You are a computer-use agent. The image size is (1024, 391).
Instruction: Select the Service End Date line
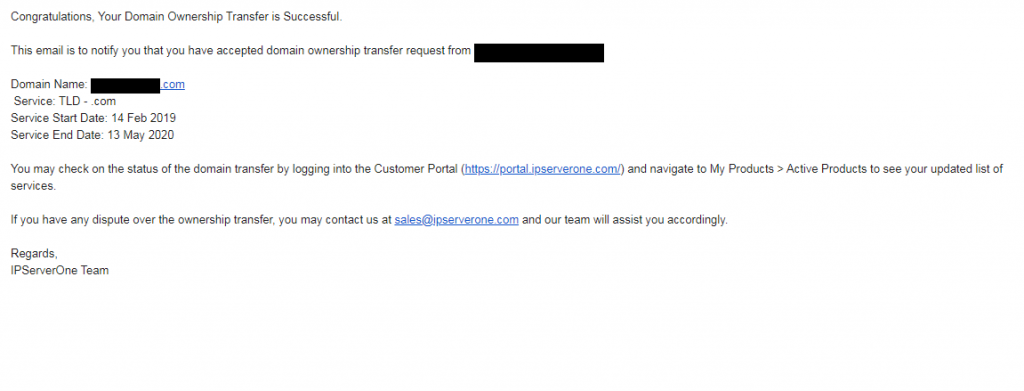tap(92, 135)
